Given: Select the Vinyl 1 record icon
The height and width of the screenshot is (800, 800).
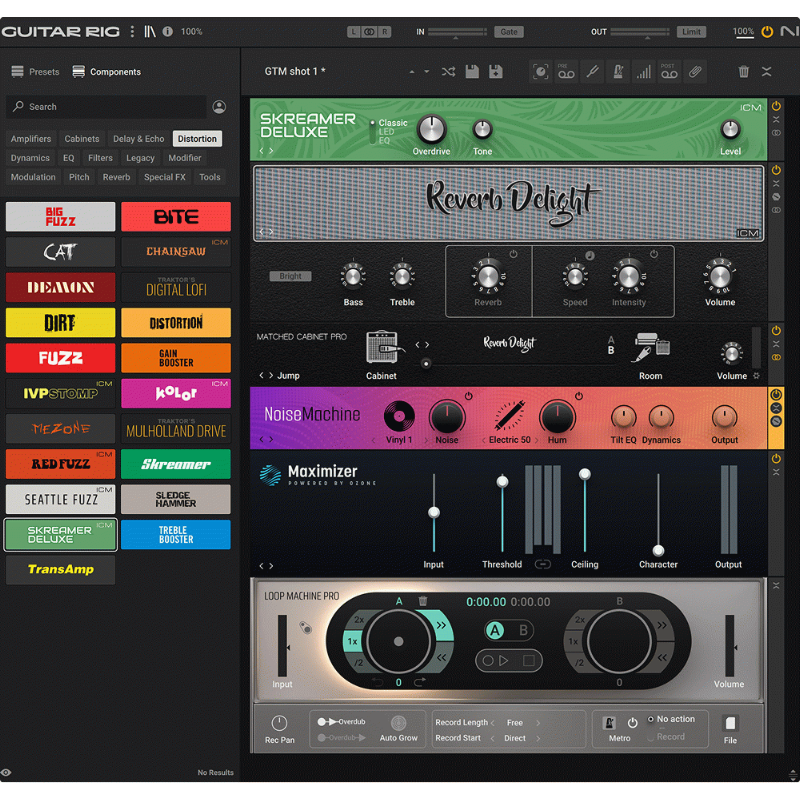Looking at the screenshot, I should click(399, 416).
